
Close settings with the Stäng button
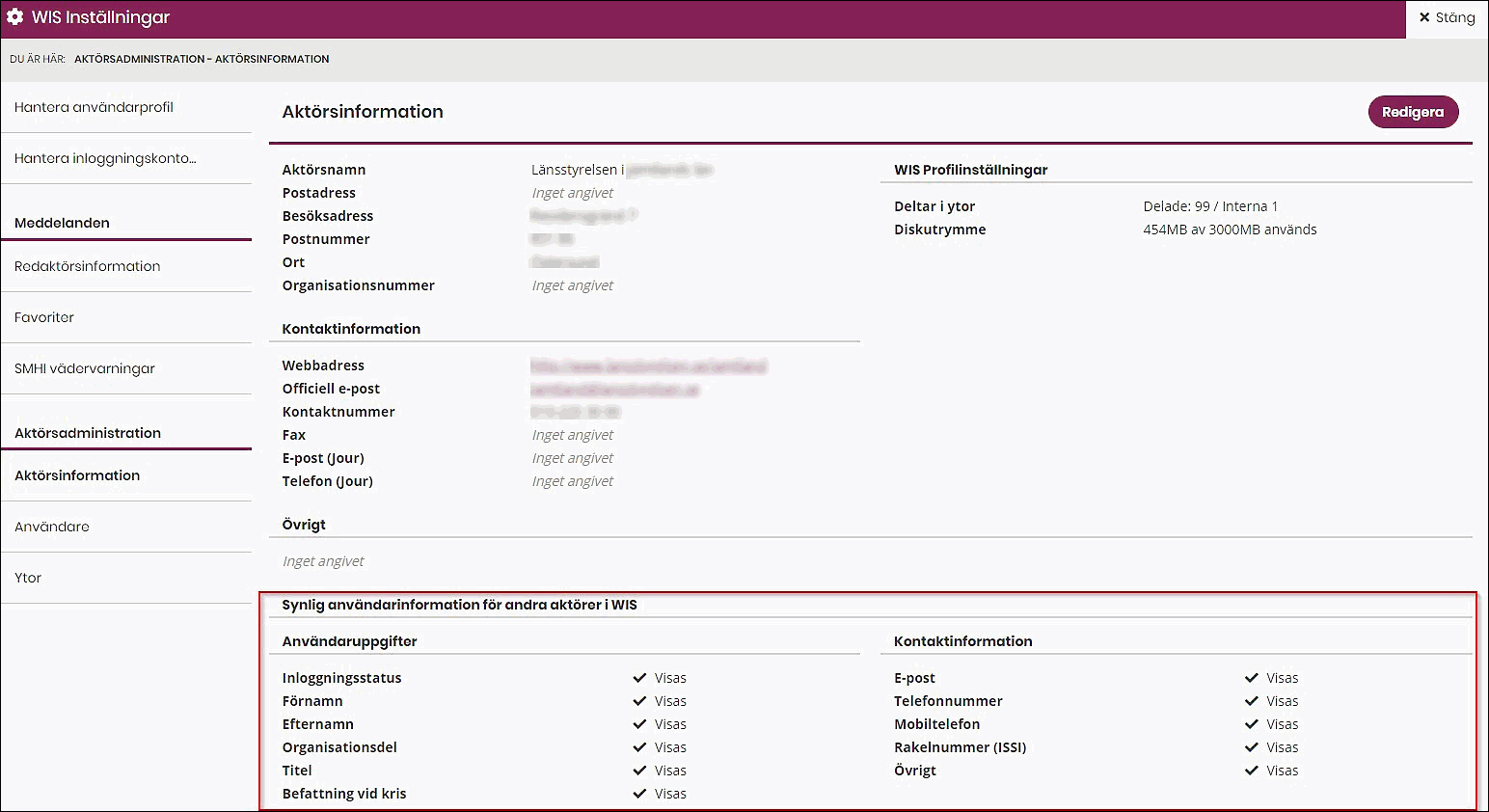pos(1447,17)
